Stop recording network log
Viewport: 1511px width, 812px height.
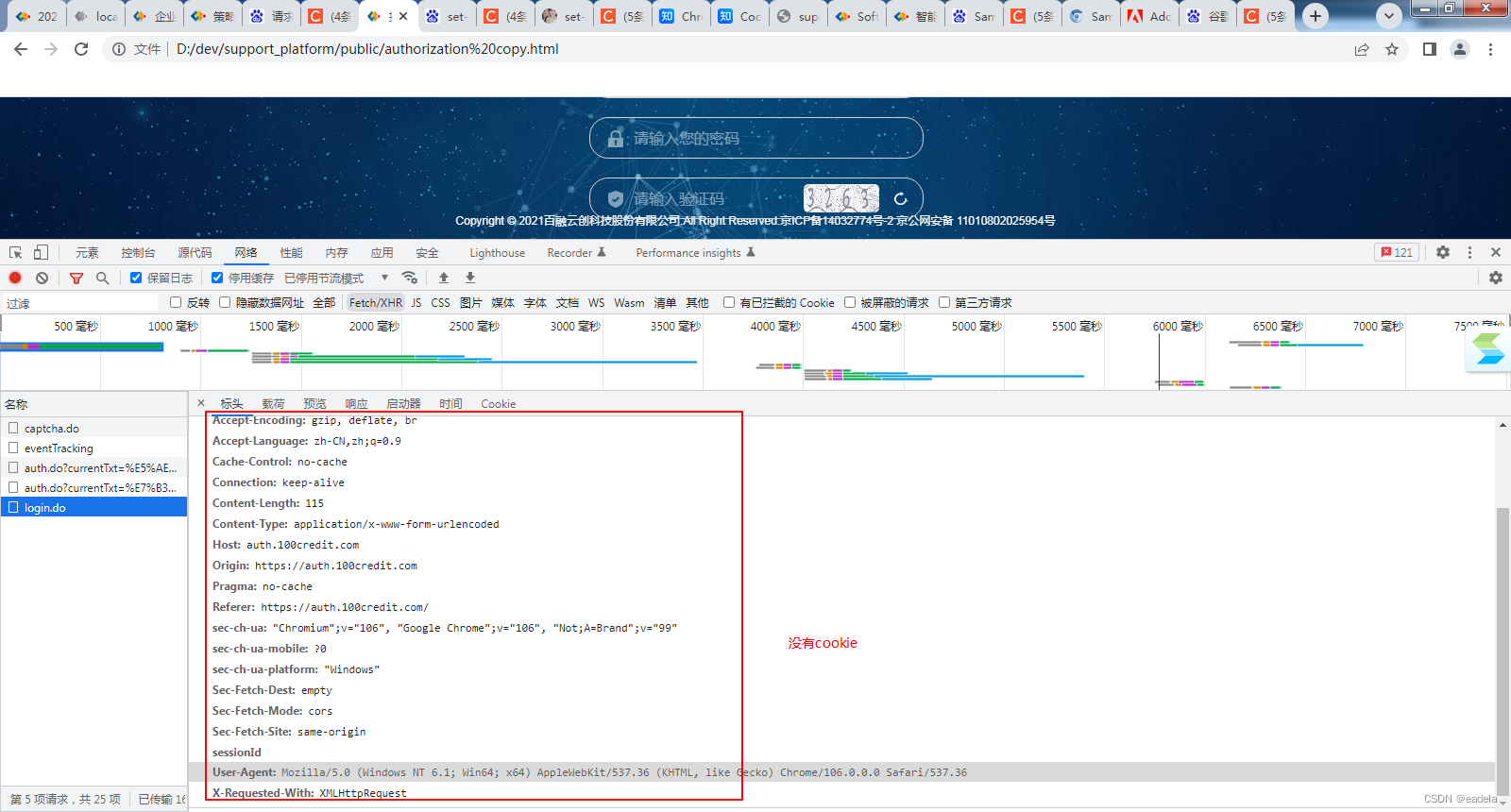[x=15, y=278]
